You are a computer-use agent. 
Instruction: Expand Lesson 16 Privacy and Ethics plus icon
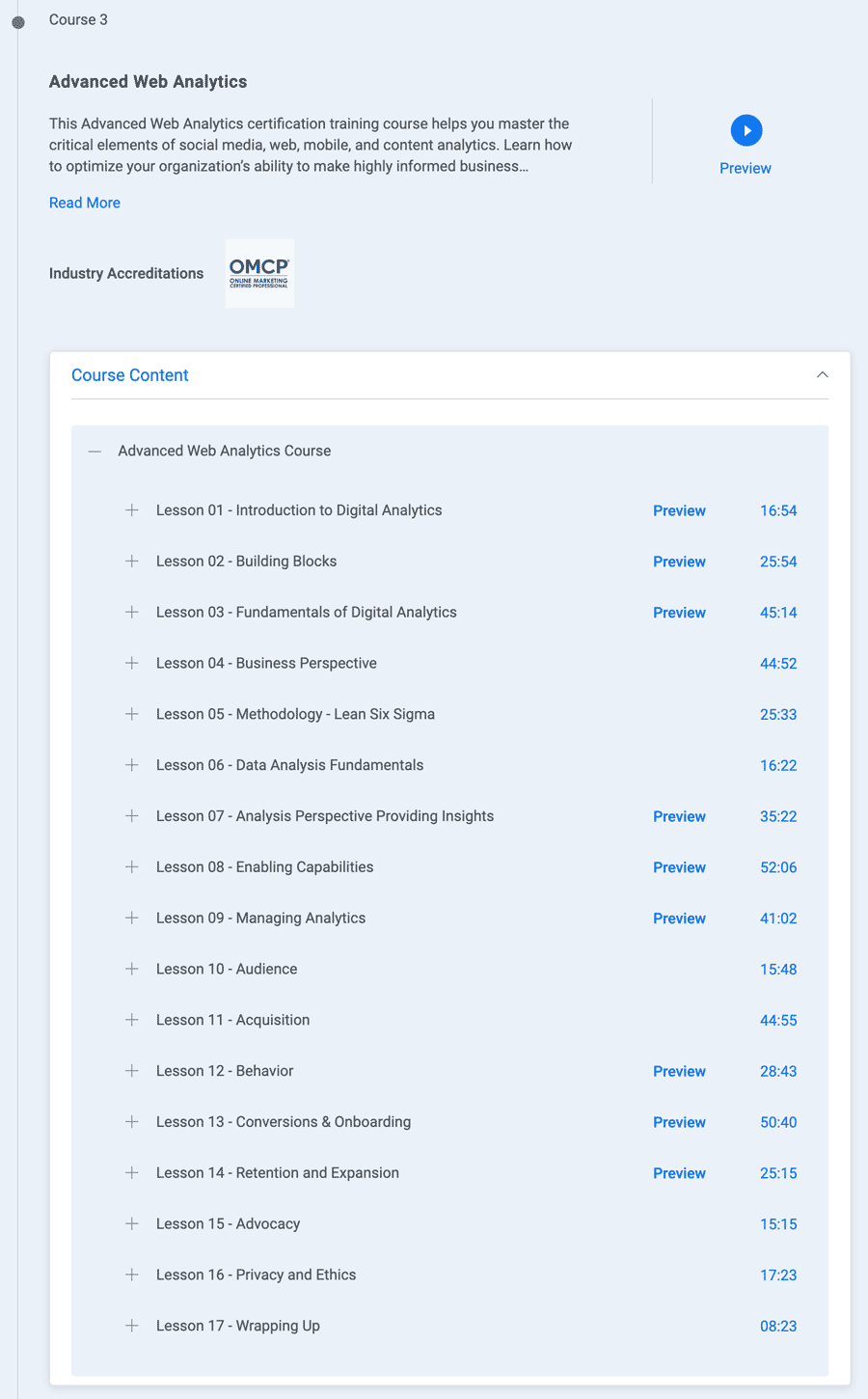(x=132, y=1275)
